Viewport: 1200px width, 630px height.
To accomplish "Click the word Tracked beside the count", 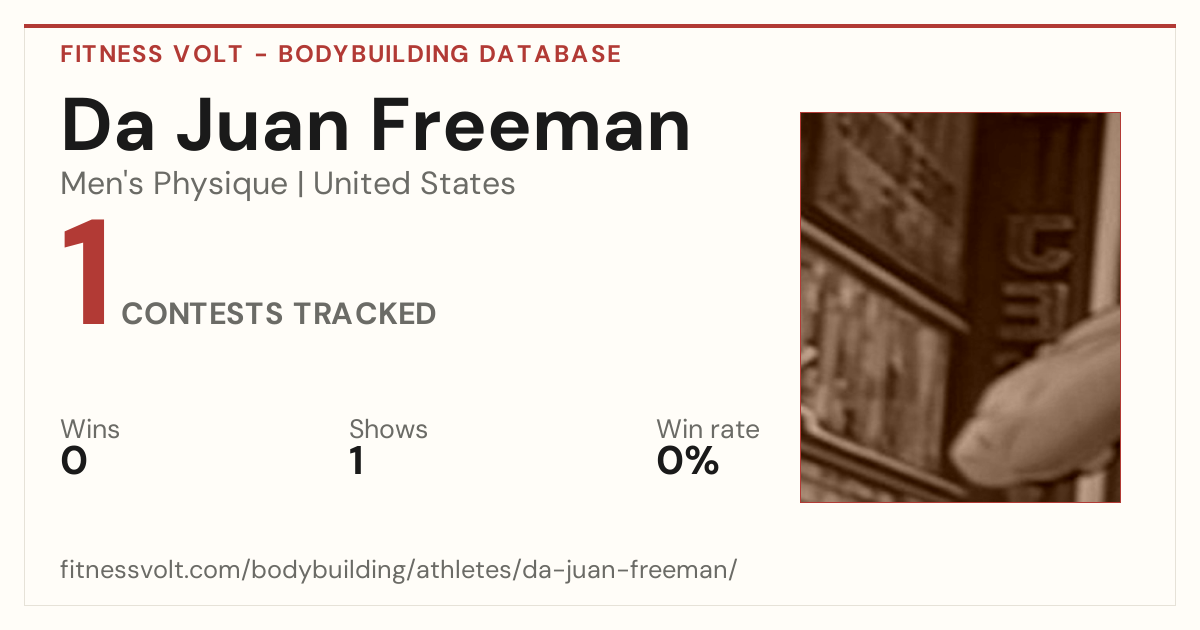I will pos(365,314).
